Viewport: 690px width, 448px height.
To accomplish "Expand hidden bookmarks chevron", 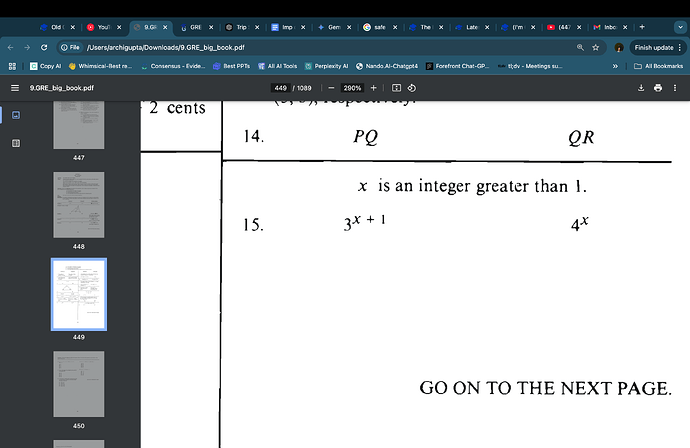I will (615, 66).
